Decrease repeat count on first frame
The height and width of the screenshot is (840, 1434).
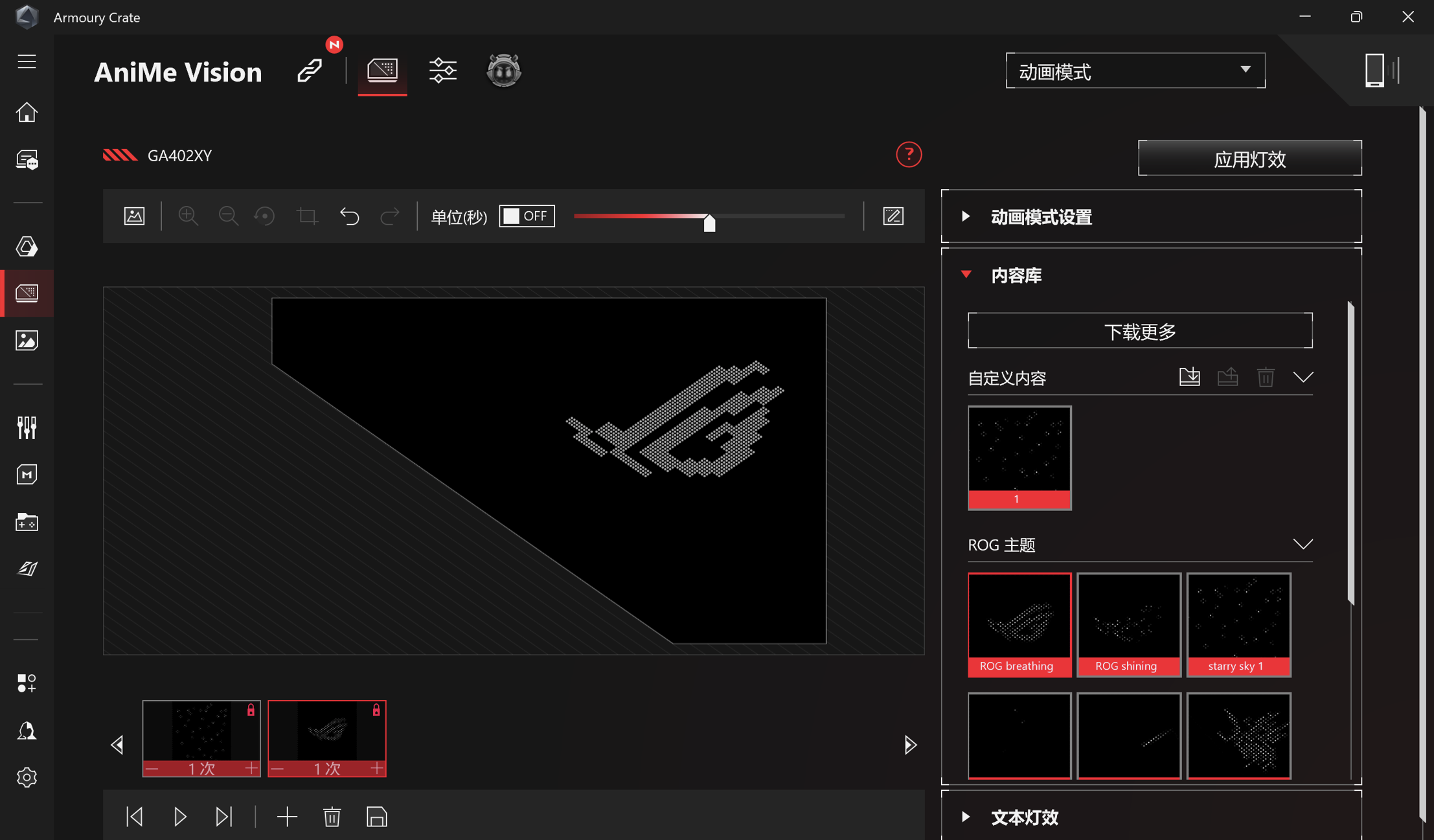[152, 768]
